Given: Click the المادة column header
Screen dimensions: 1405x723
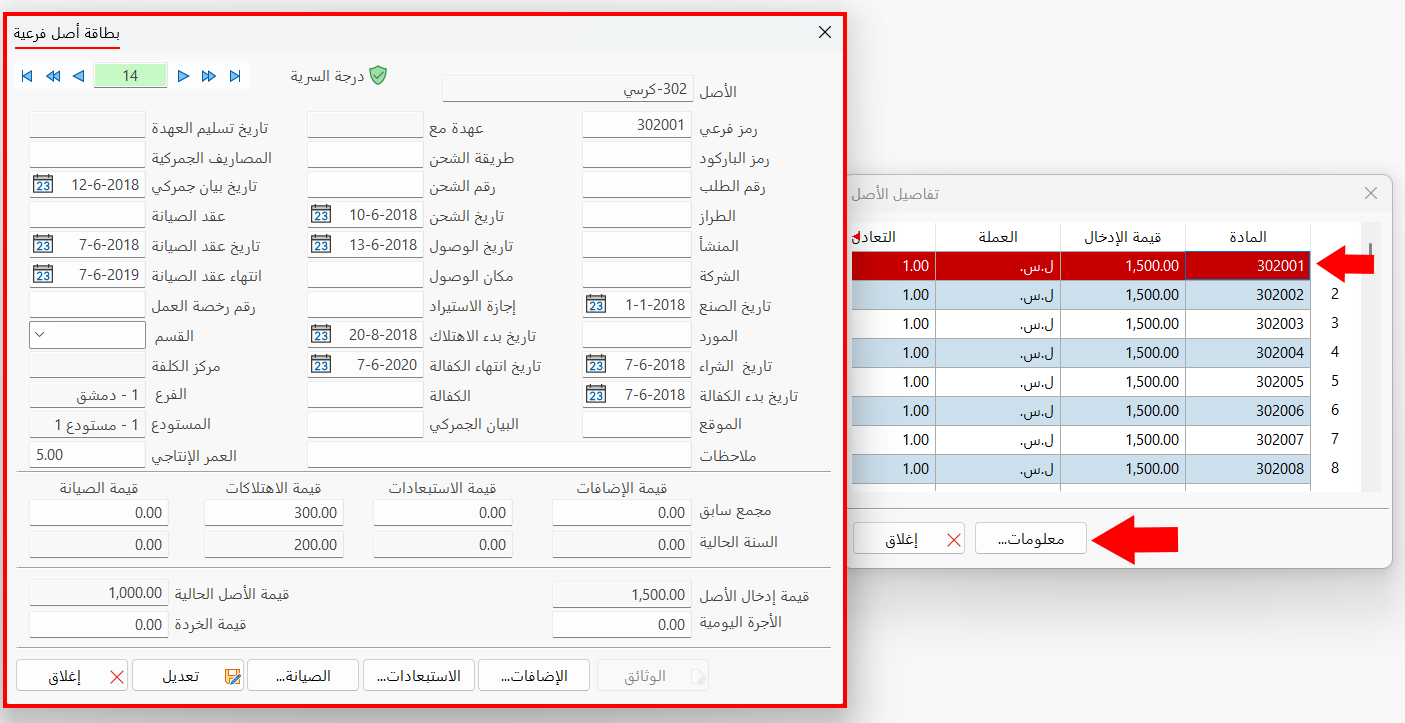Looking at the screenshot, I should coord(1247,237).
